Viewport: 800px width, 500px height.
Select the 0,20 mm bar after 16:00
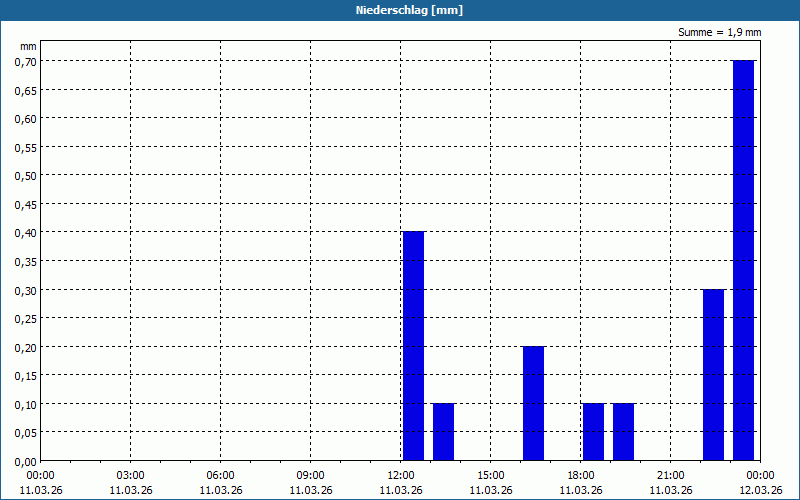(533, 404)
